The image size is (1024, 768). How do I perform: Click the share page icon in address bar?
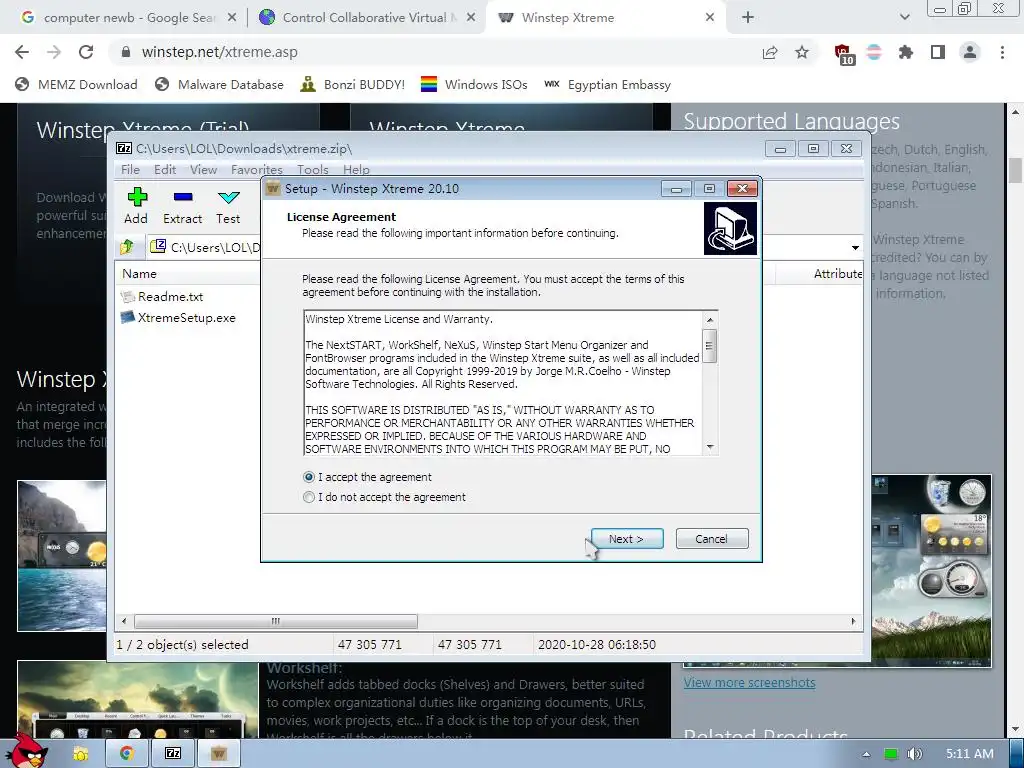(x=770, y=52)
